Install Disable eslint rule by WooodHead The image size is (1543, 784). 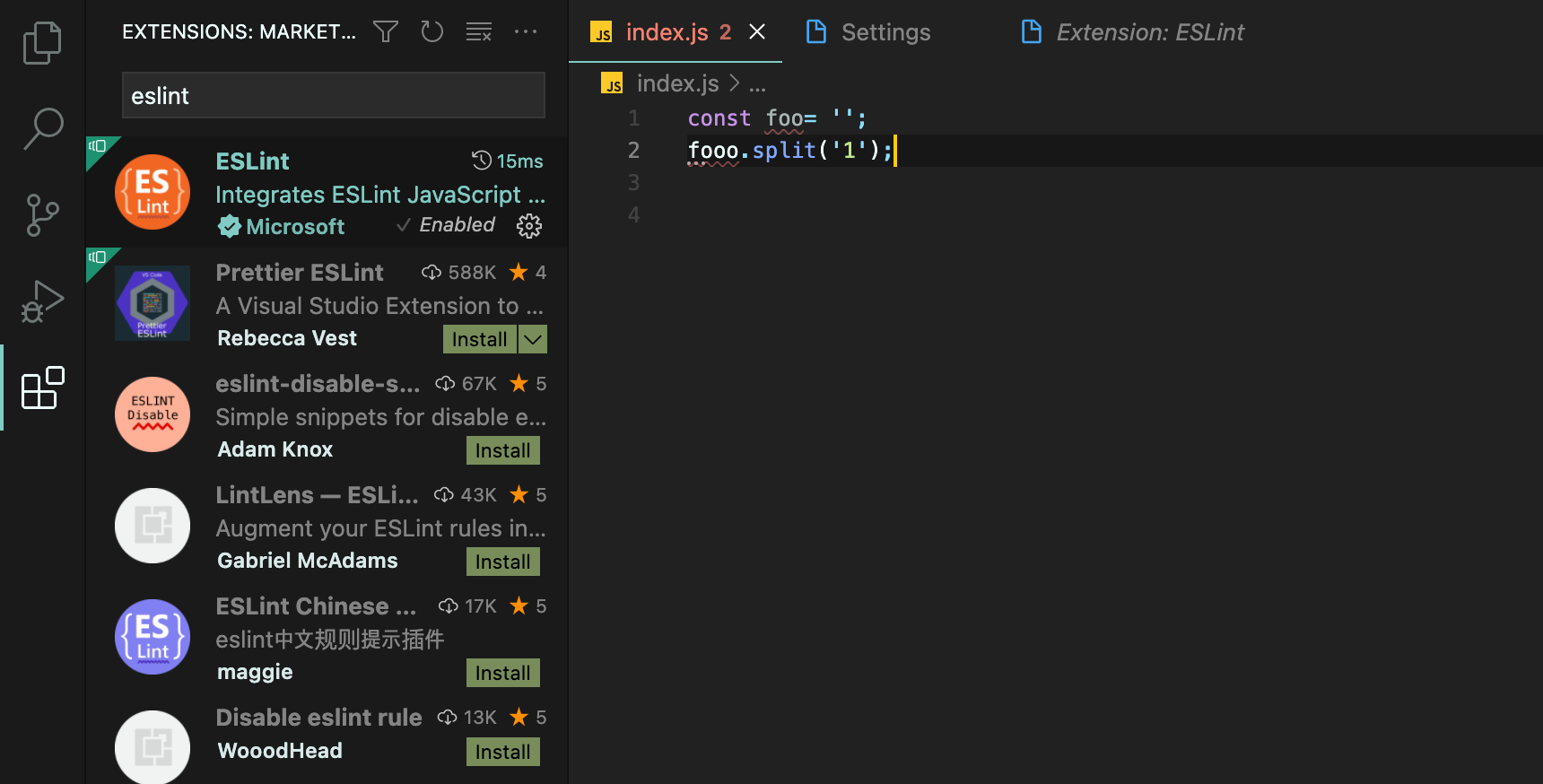(x=503, y=752)
